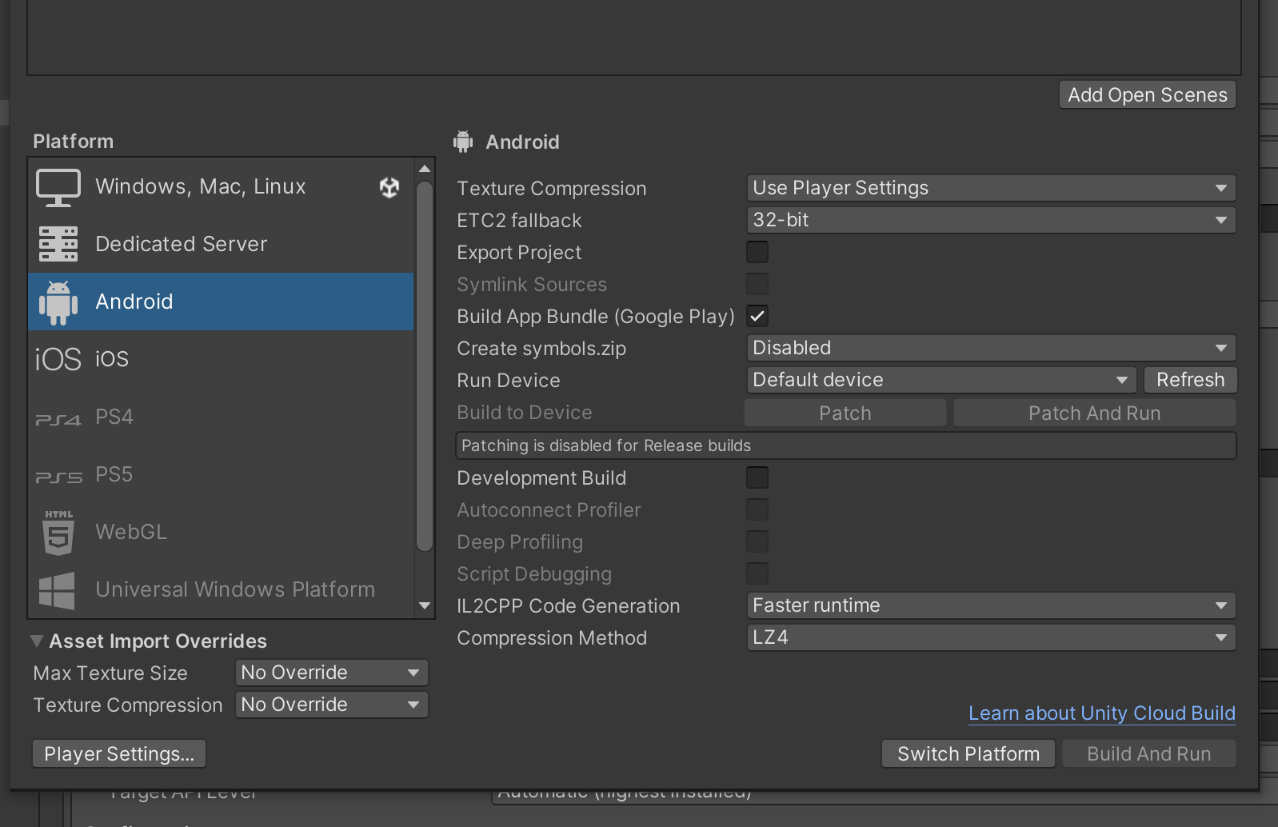Open the Create symbols.zip dropdown

991,348
